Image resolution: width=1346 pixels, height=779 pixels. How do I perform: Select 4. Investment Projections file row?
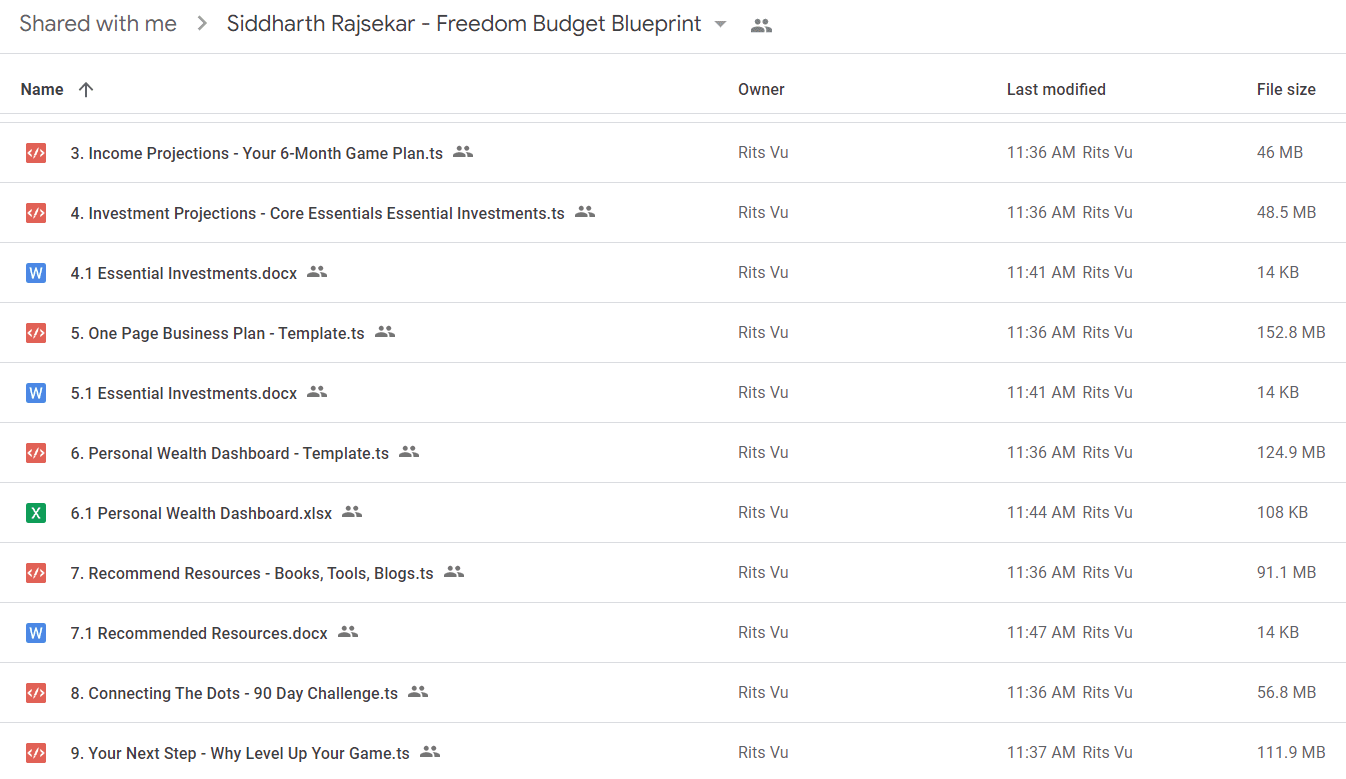coord(673,213)
